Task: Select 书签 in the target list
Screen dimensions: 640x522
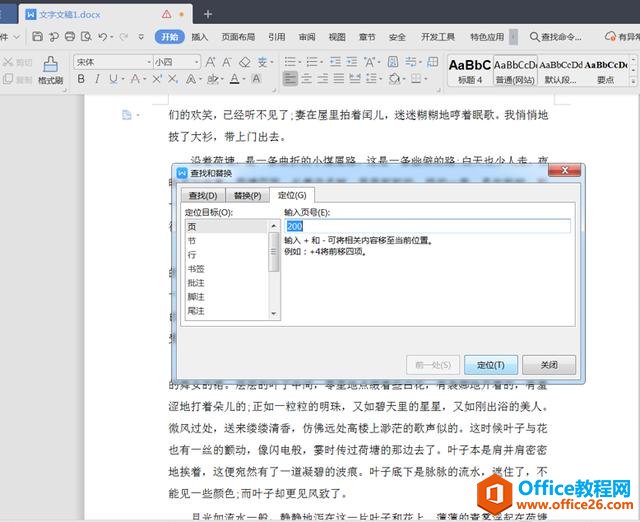Action: 227,269
